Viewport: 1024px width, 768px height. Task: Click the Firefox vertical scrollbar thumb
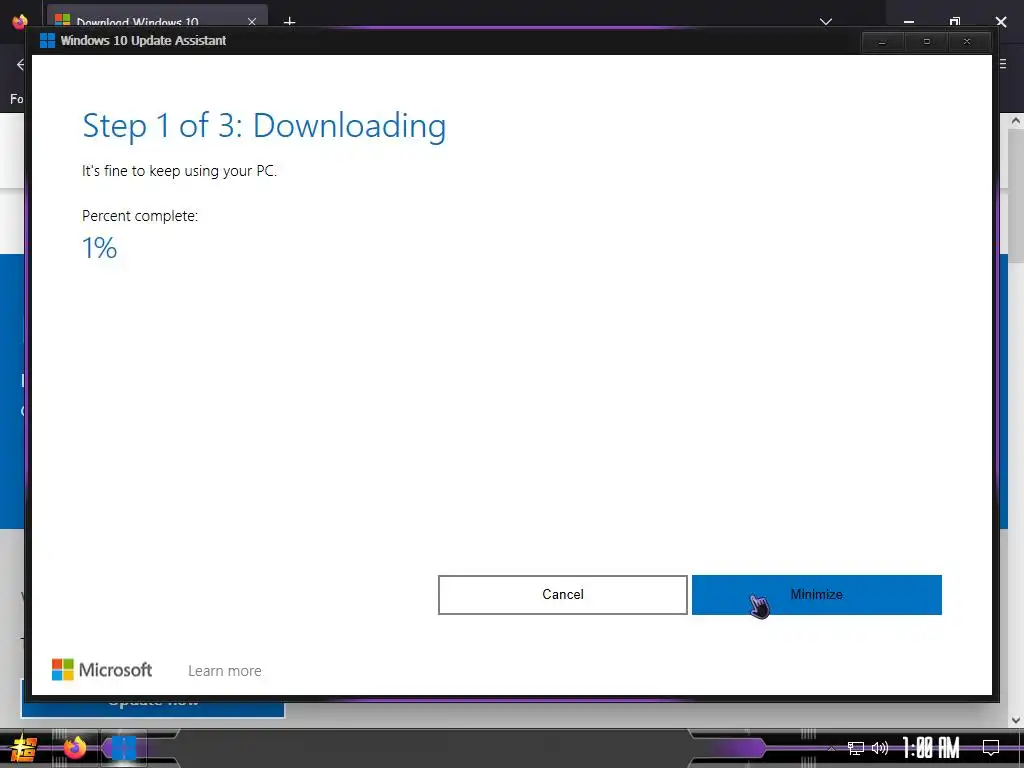coord(1016,196)
